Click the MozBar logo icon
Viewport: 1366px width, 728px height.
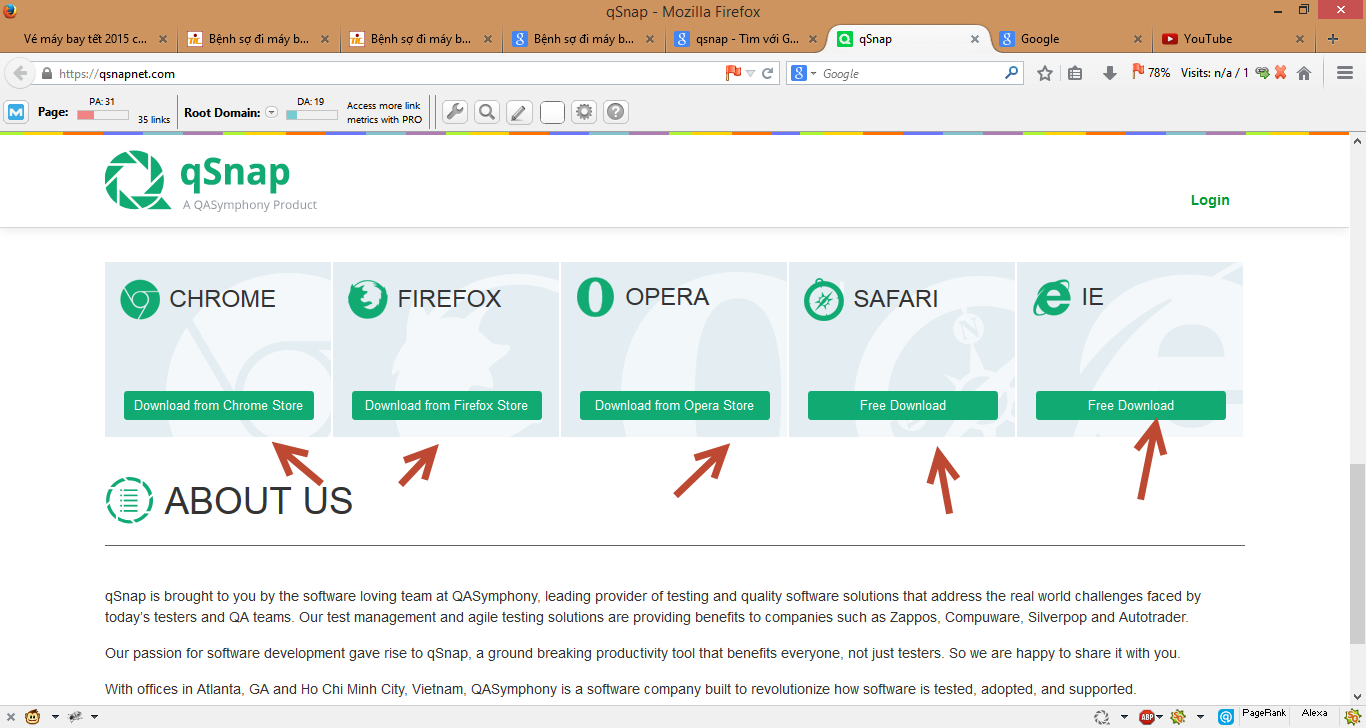16,112
